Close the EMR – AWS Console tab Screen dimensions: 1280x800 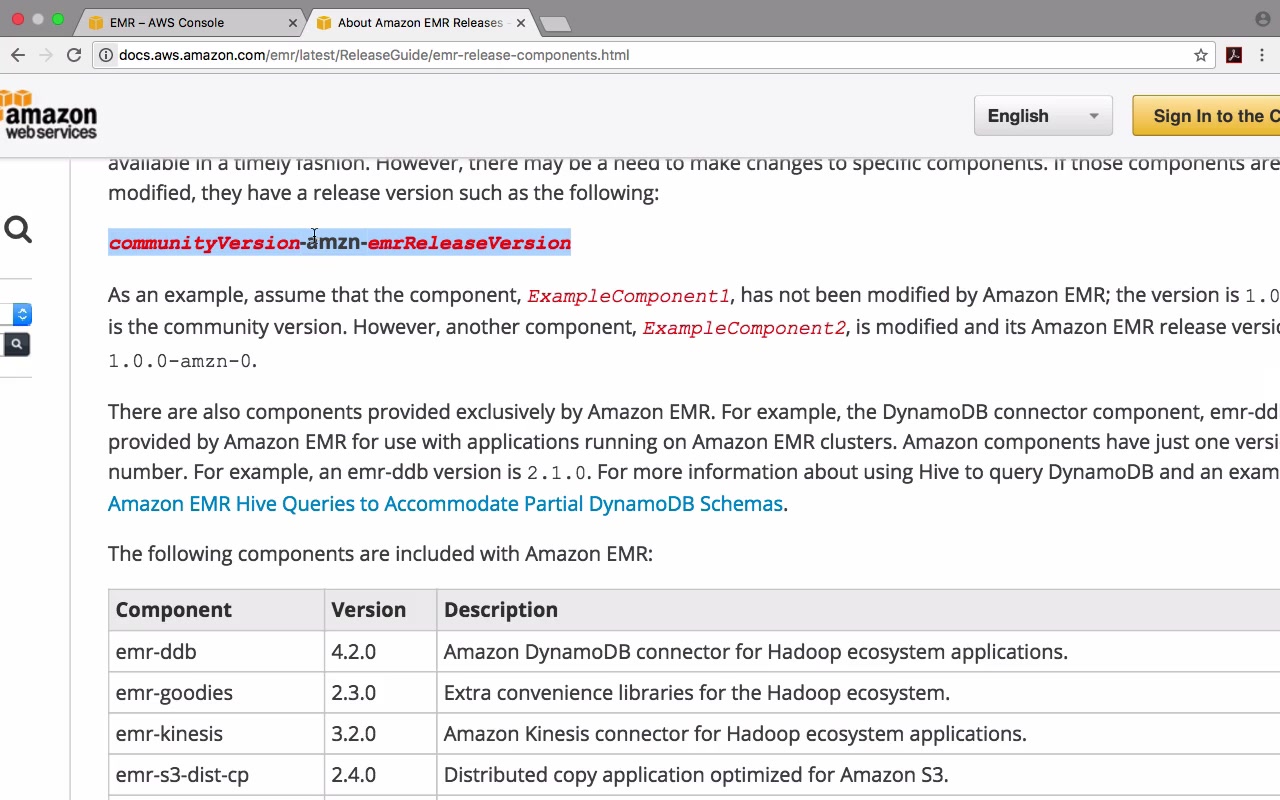pos(293,23)
